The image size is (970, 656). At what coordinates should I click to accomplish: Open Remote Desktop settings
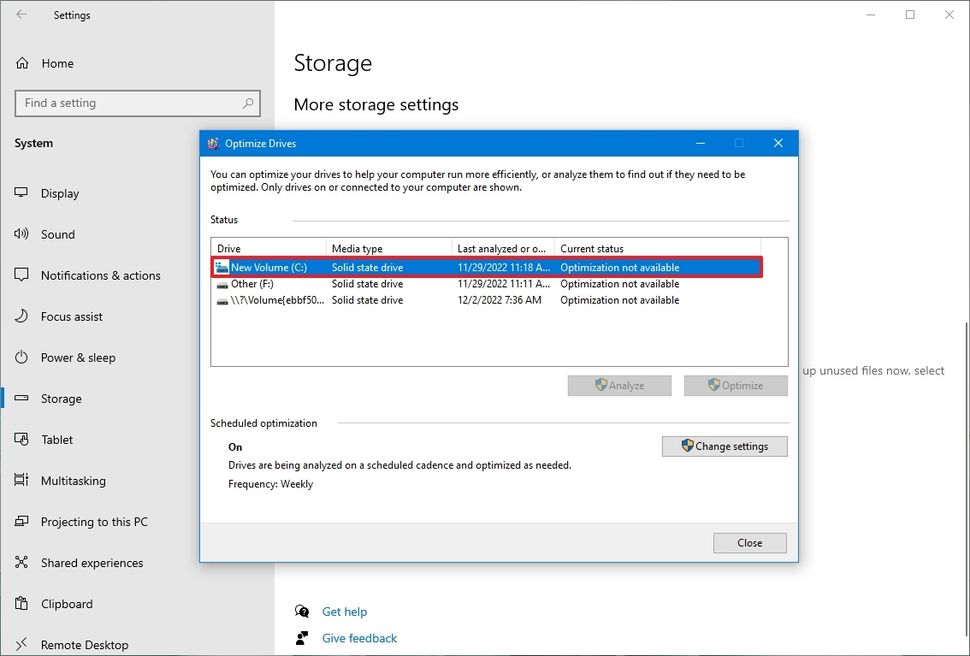pos(81,644)
